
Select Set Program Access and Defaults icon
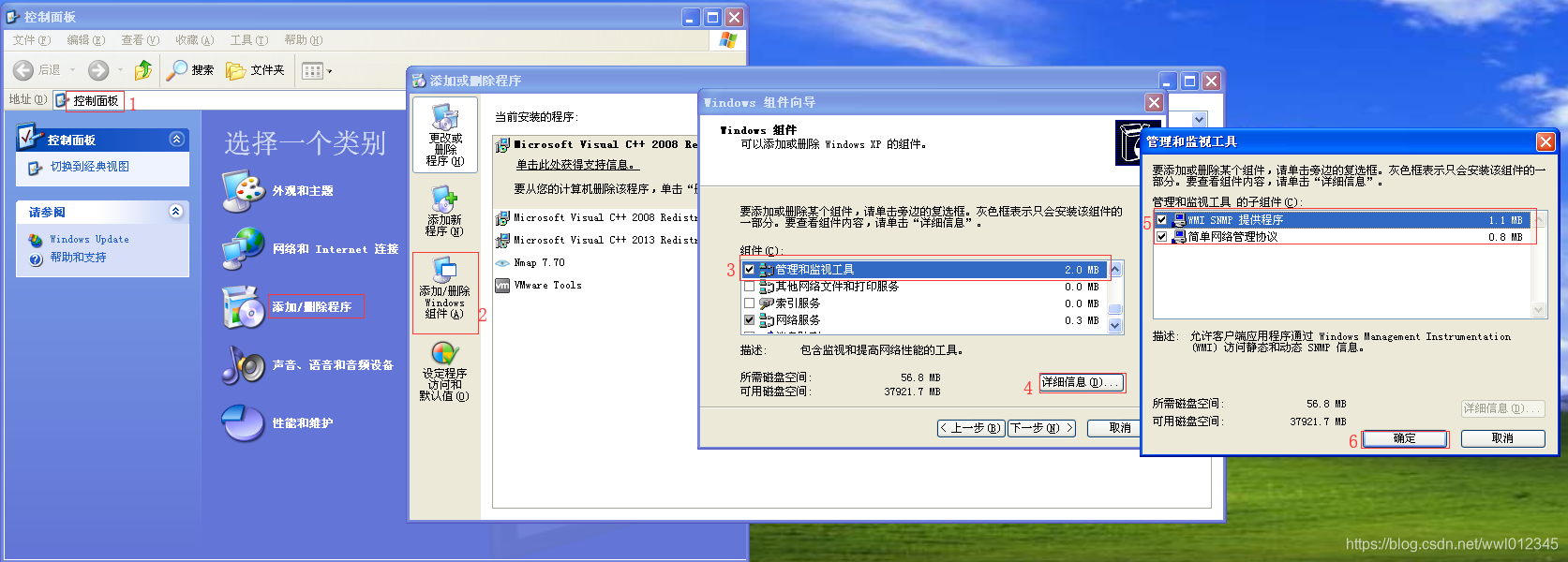tap(445, 353)
